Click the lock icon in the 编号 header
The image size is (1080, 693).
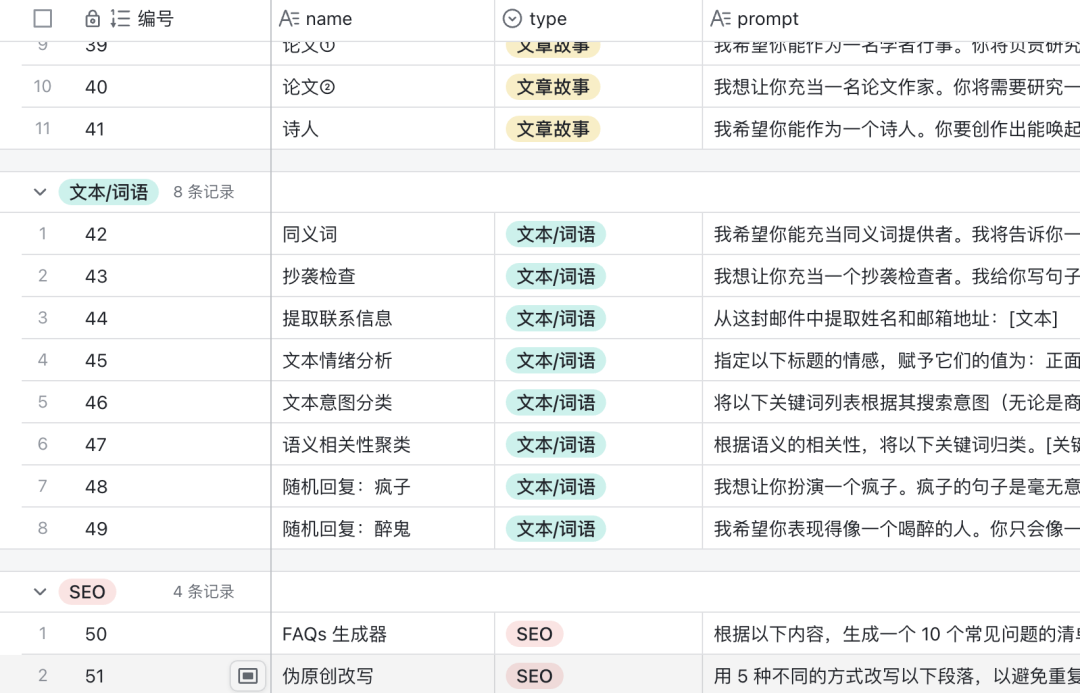click(x=93, y=19)
